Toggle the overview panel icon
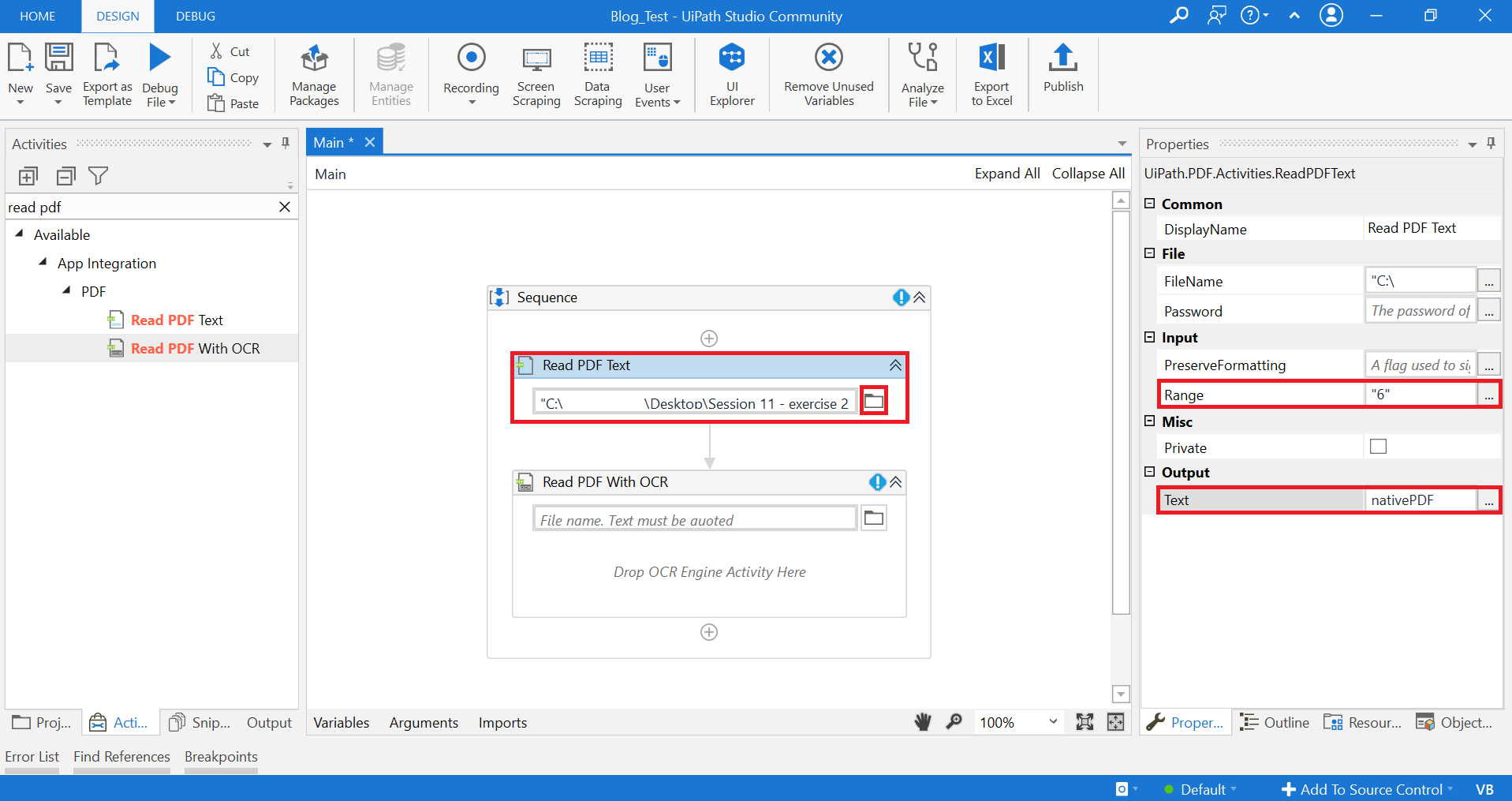The image size is (1512, 801). [x=1115, y=721]
